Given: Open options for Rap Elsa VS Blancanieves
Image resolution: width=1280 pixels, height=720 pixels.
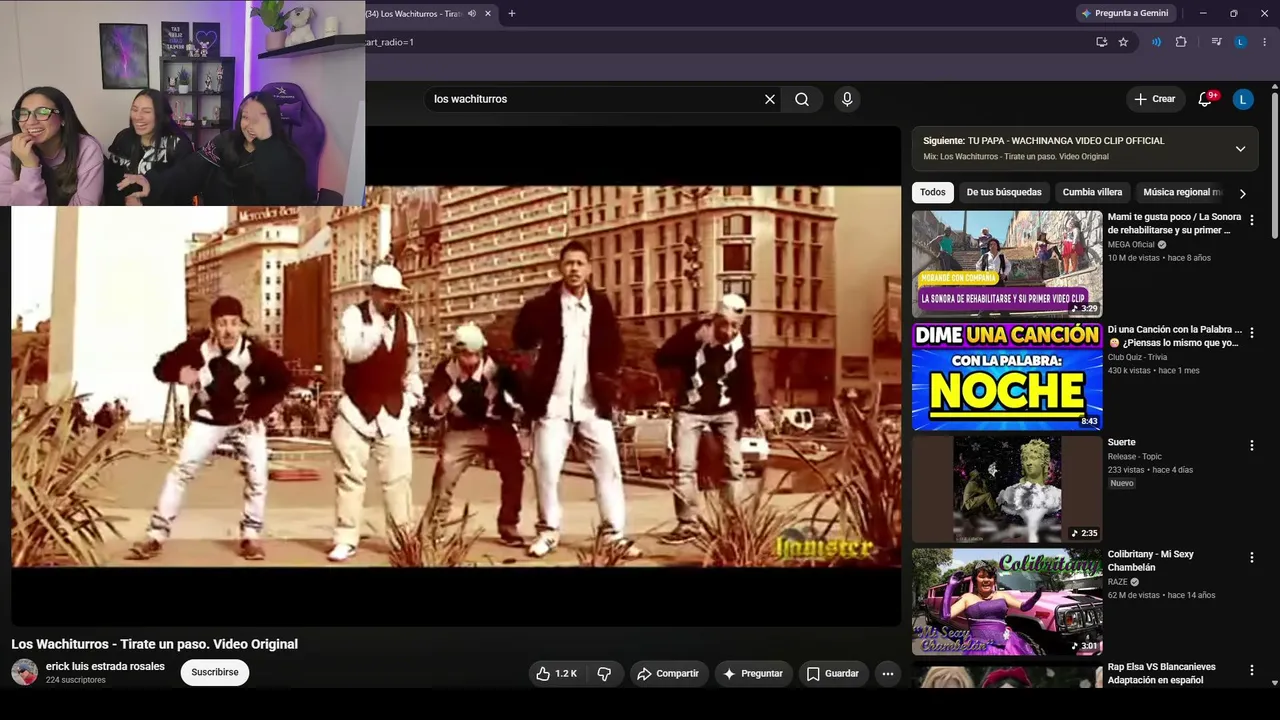Looking at the screenshot, I should tap(1251, 670).
